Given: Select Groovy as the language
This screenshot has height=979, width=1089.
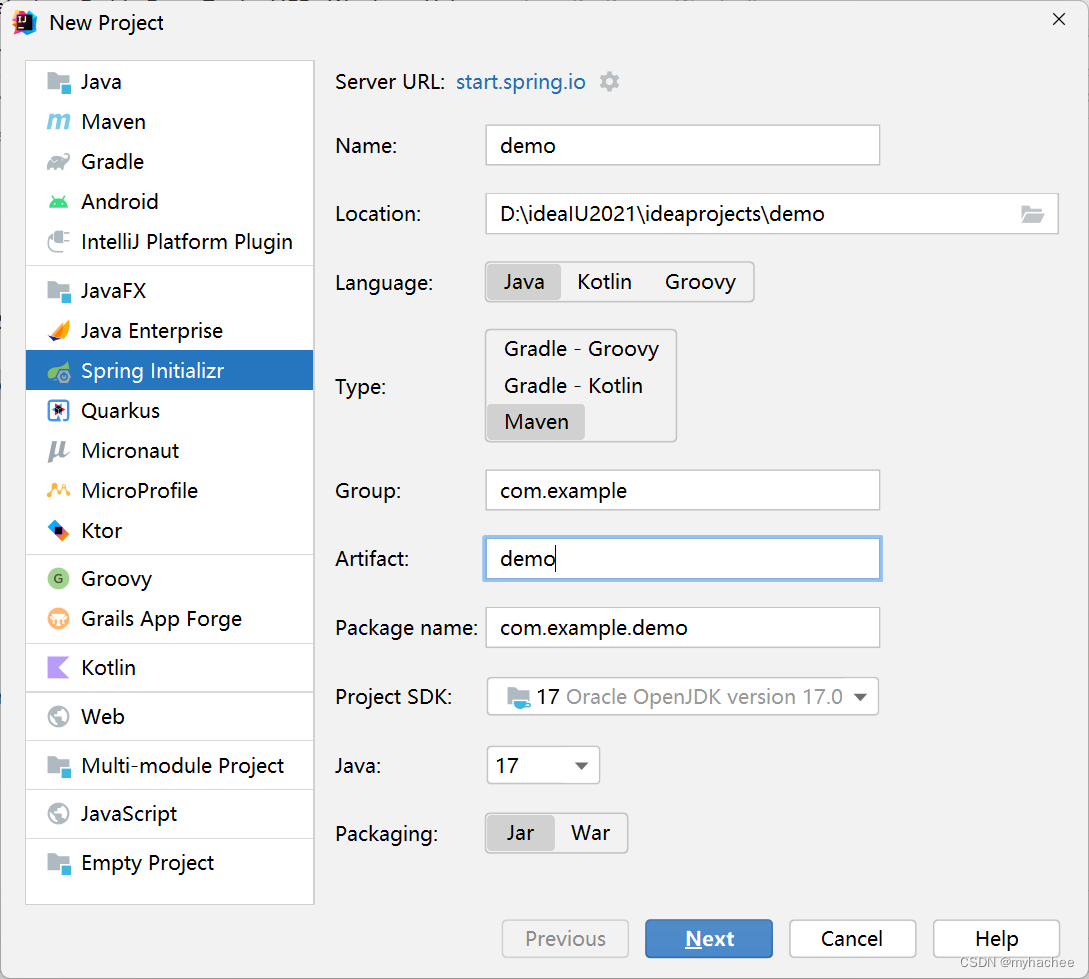Looking at the screenshot, I should click(700, 282).
